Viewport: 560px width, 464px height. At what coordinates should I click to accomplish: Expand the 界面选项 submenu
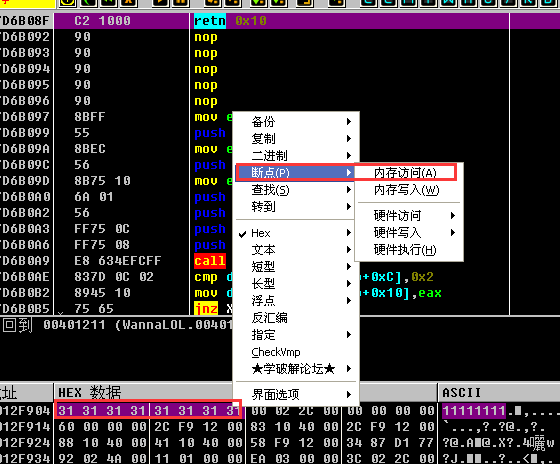pyautogui.click(x=296, y=394)
